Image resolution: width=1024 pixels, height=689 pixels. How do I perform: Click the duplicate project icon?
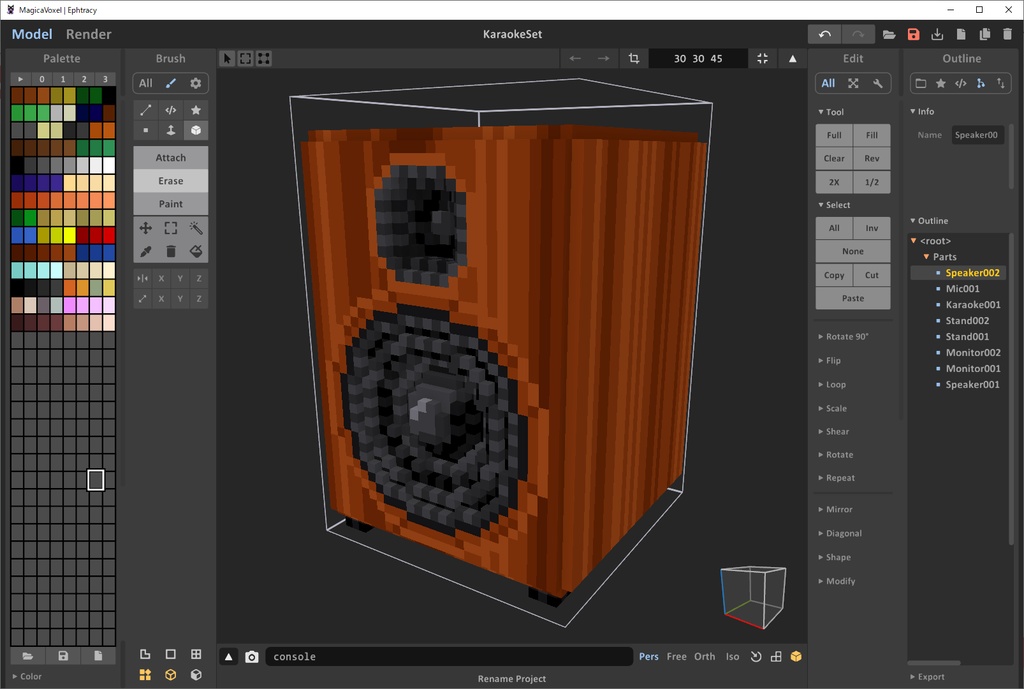coord(984,35)
